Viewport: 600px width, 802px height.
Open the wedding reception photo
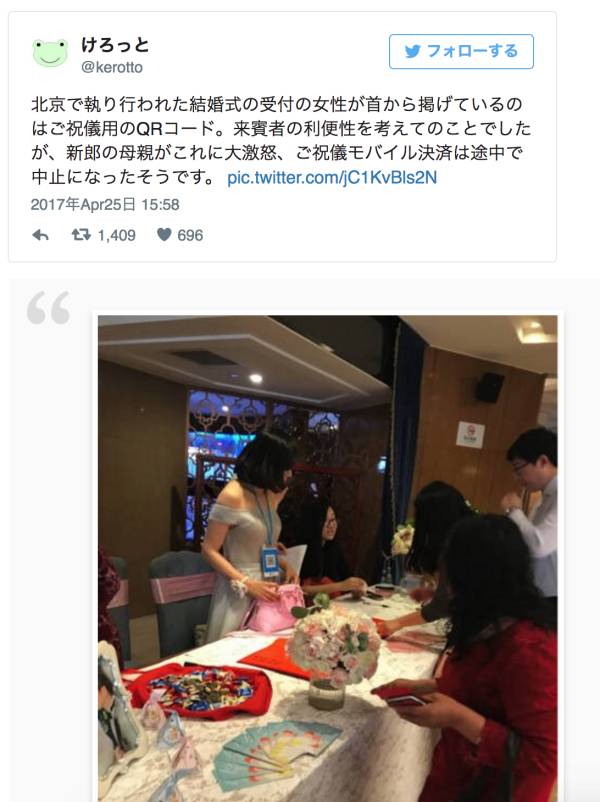[x=328, y=558]
